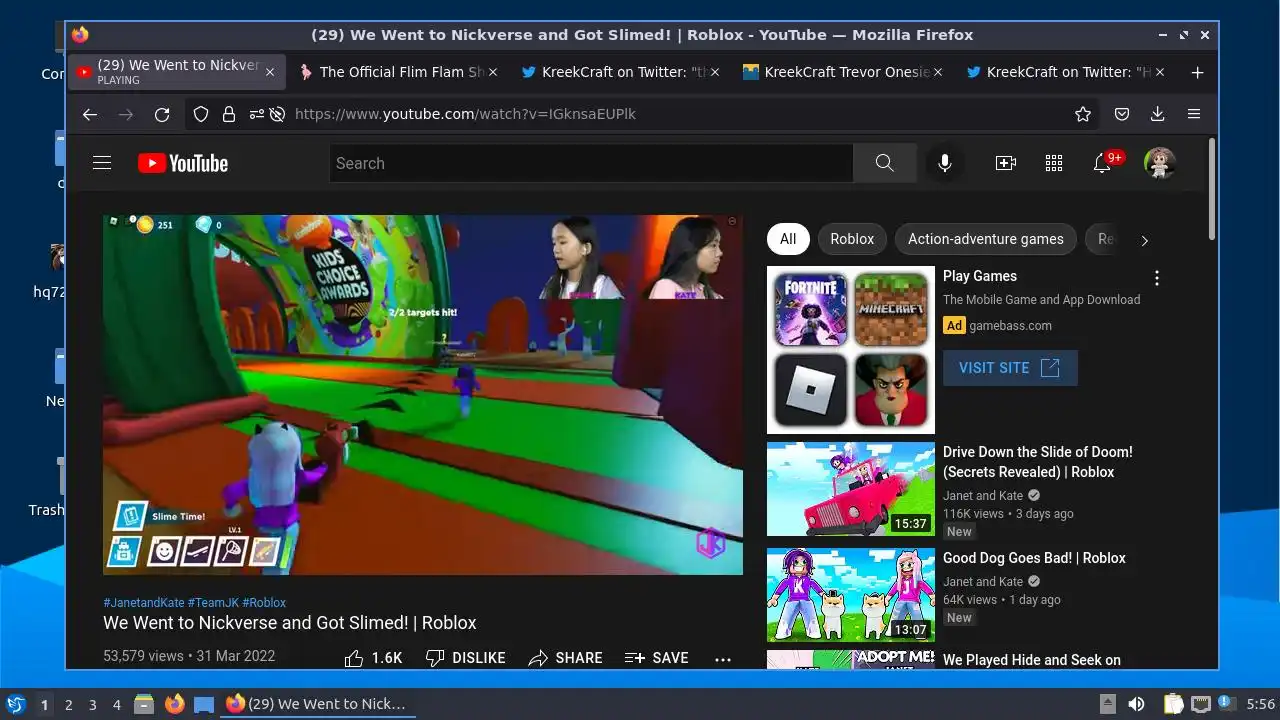This screenshot has height=720, width=1280.
Task: Click the 5:56 taskbar clock
Action: pos(1260,704)
